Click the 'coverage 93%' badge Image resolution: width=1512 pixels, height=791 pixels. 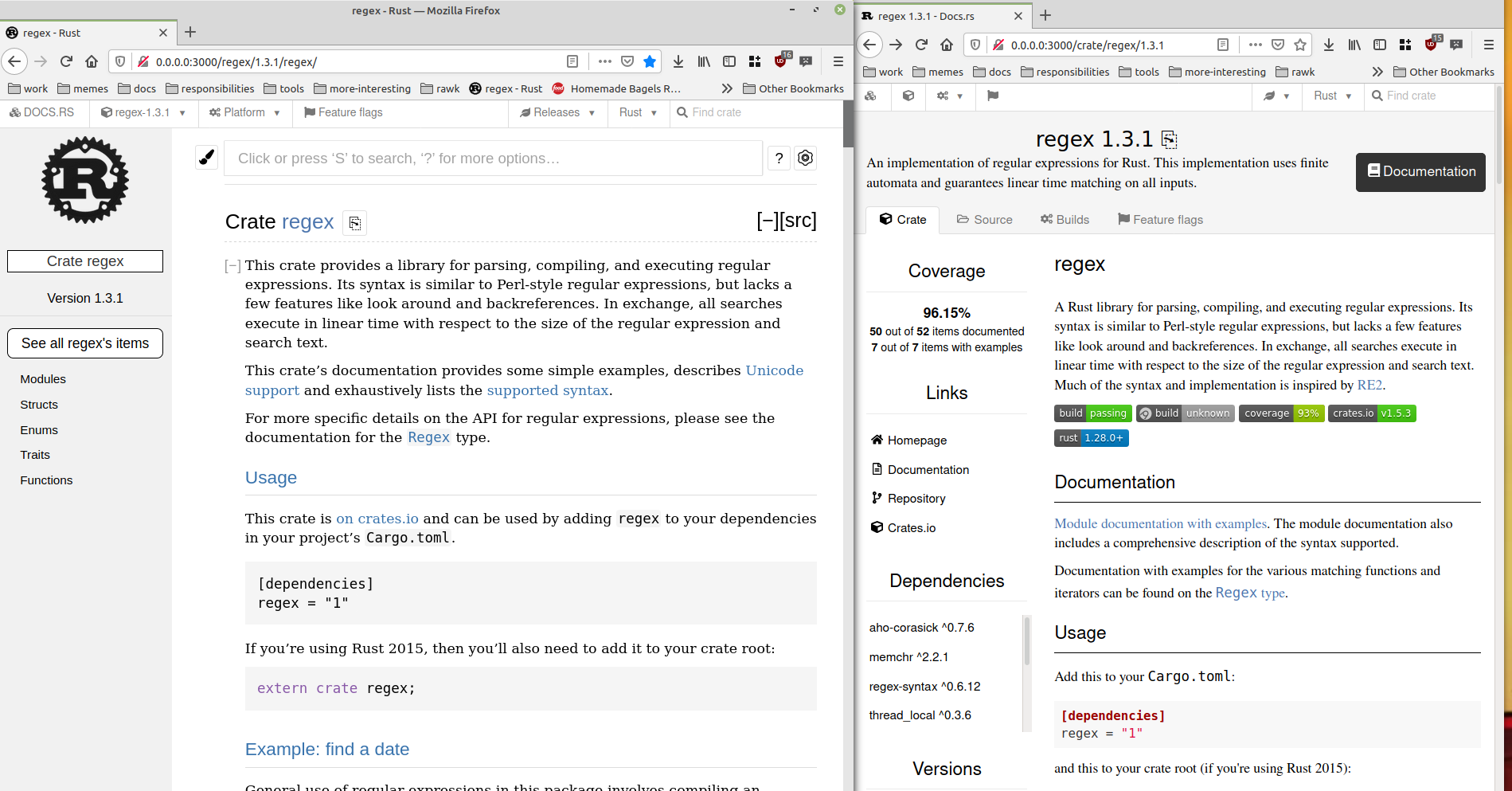point(1281,413)
